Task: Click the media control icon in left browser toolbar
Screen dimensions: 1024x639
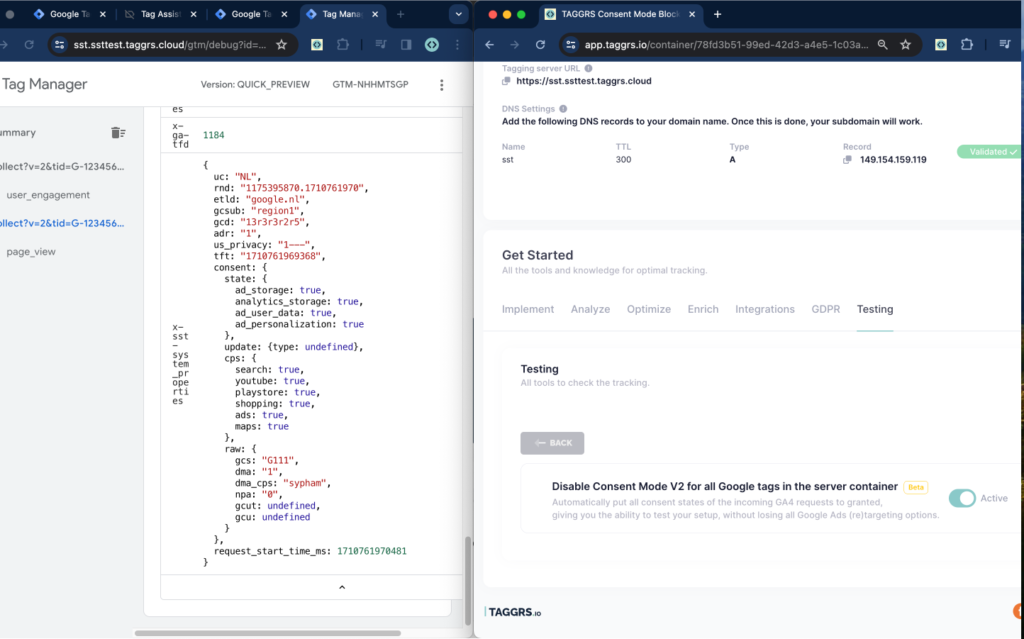Action: 381,44
